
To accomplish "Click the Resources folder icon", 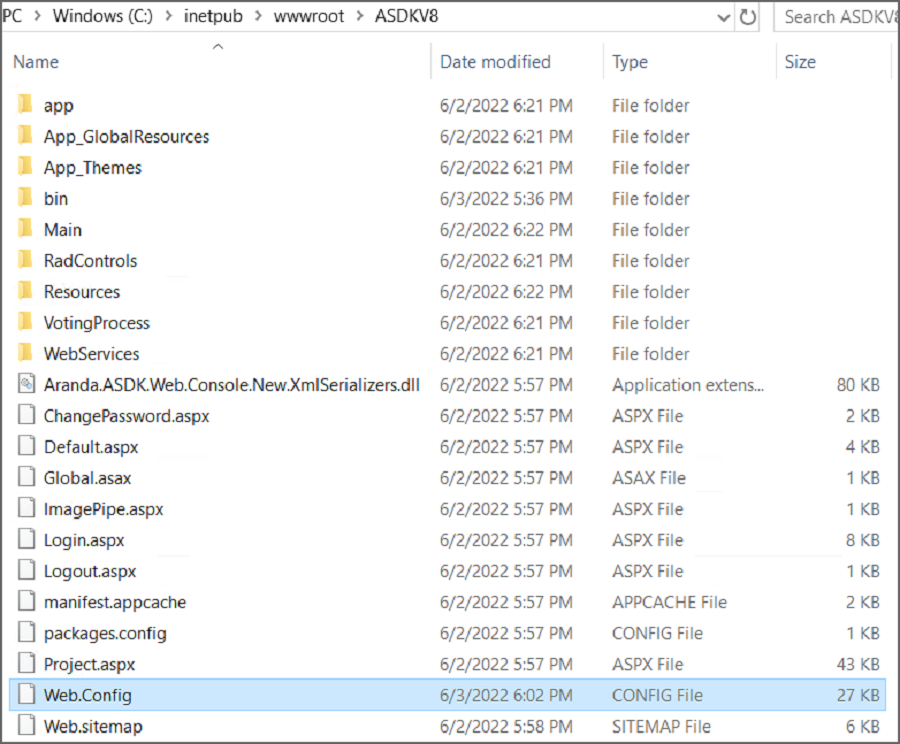I will pyautogui.click(x=25, y=290).
